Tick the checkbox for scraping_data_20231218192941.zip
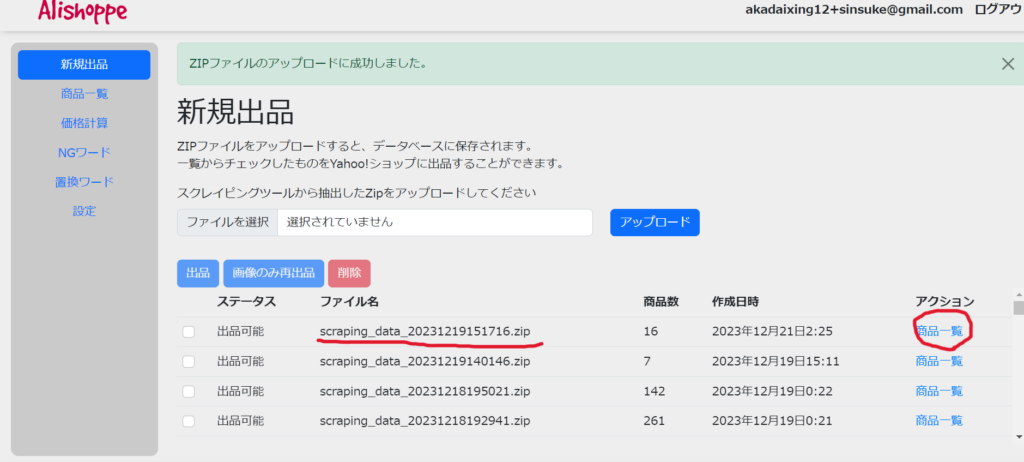 189,421
